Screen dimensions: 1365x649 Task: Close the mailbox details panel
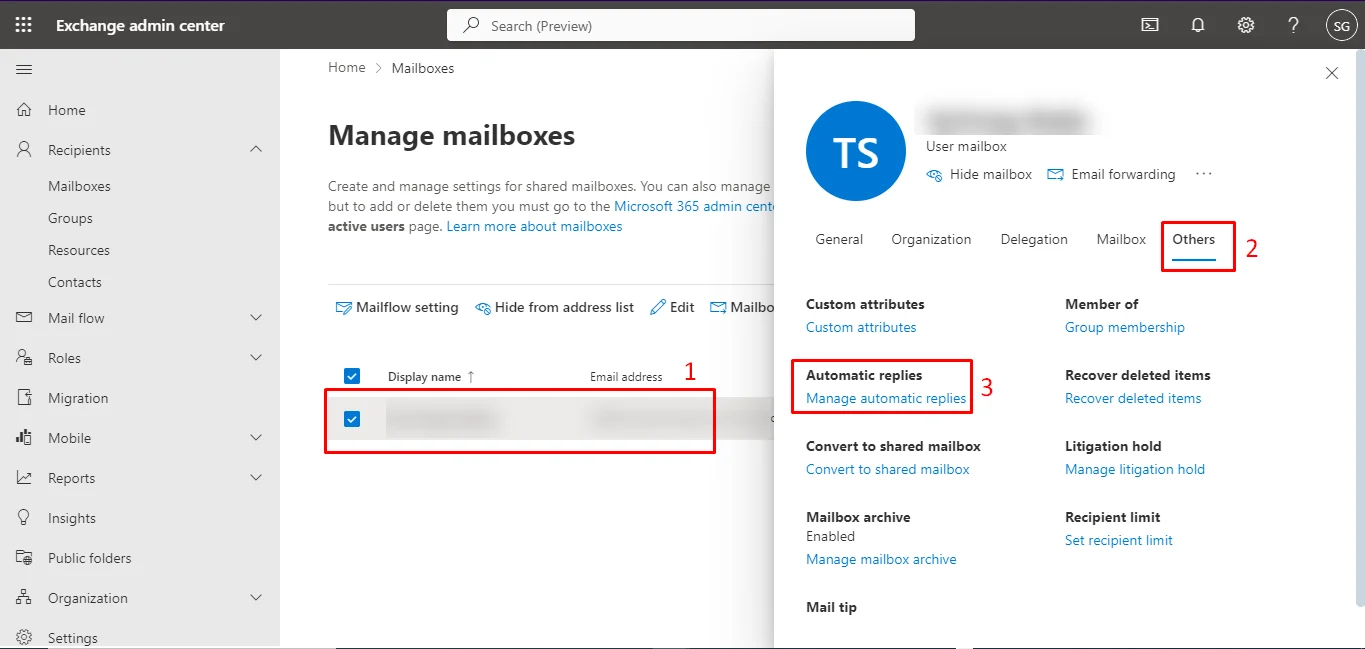[x=1332, y=73]
